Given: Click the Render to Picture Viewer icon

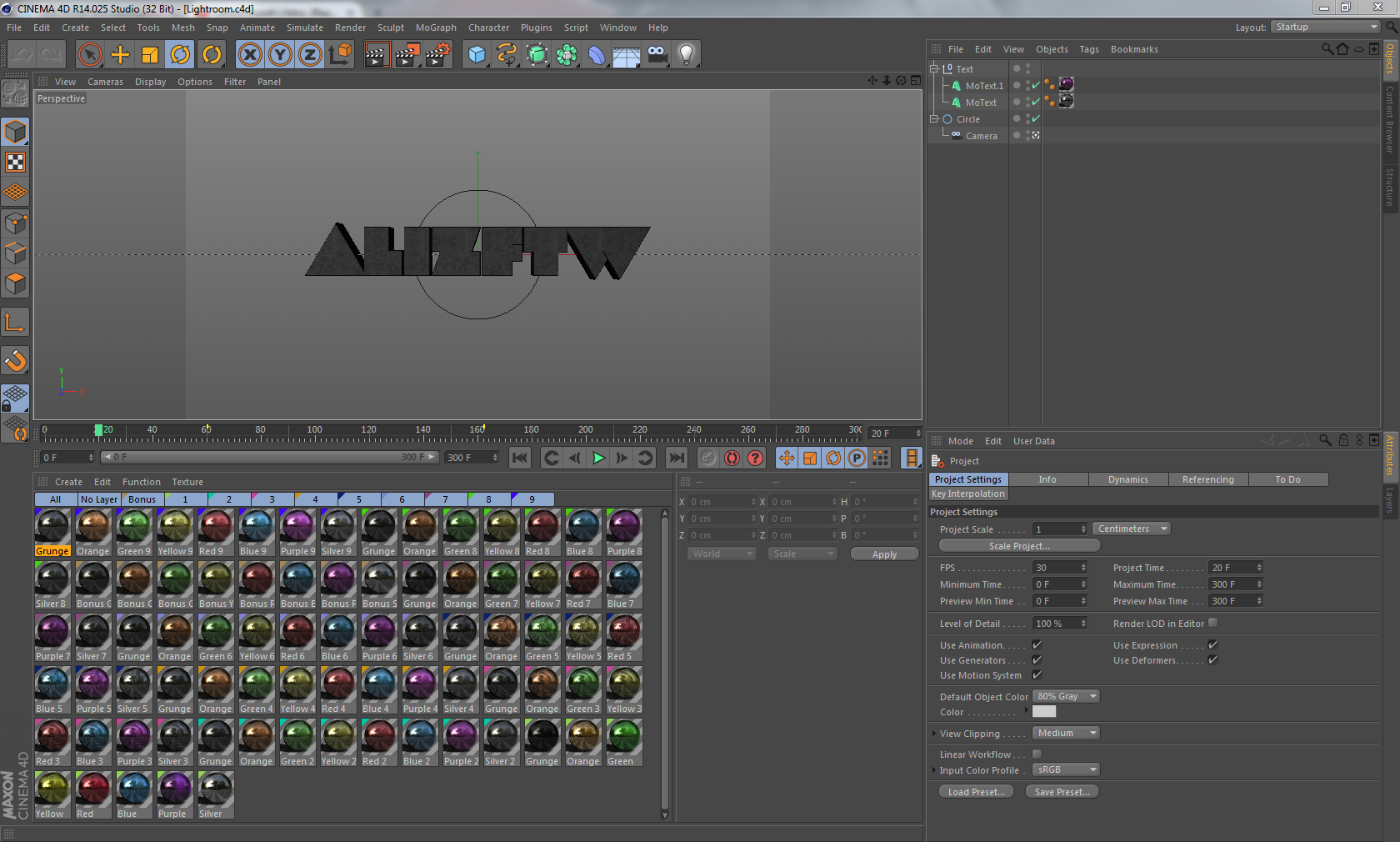Looking at the screenshot, I should pyautogui.click(x=407, y=55).
